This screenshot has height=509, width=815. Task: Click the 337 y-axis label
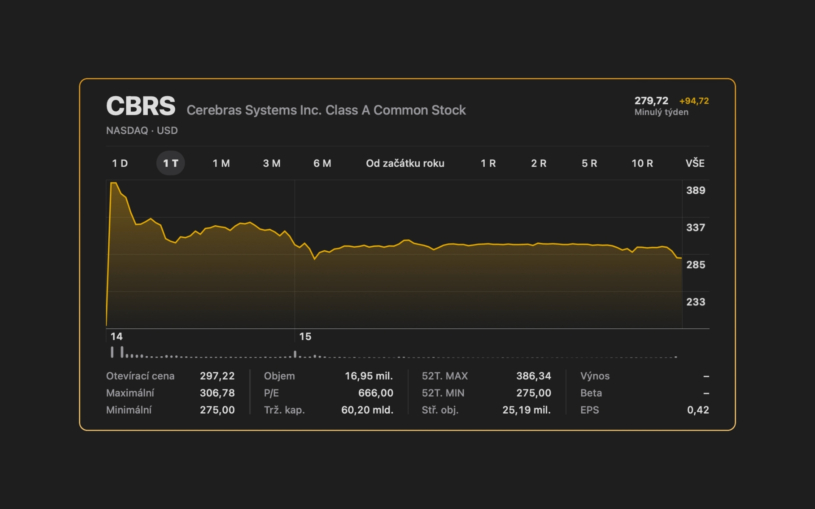click(x=695, y=227)
